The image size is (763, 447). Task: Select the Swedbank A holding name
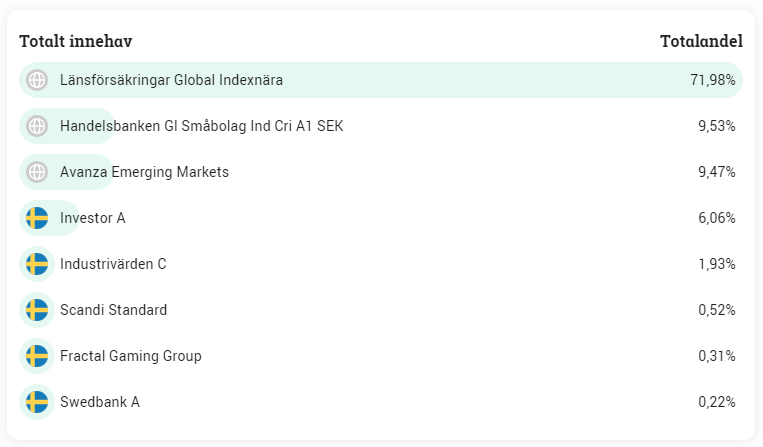click(100, 402)
